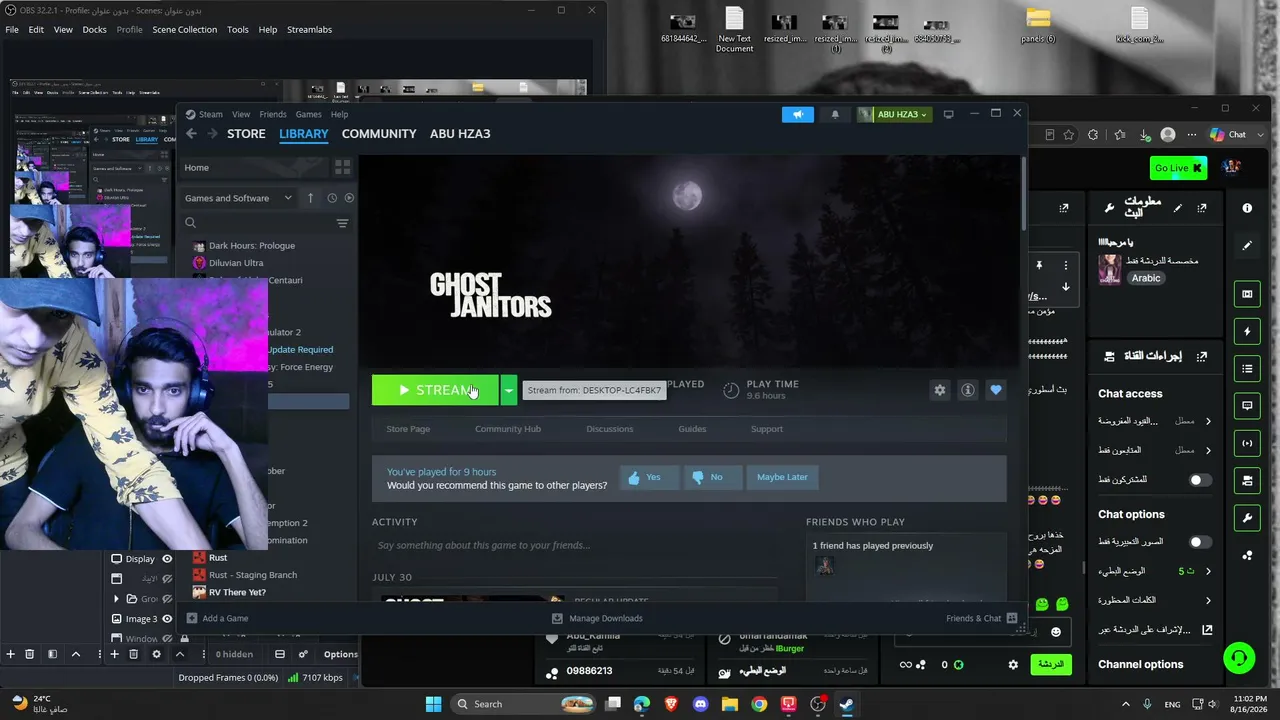The height and width of the screenshot is (720, 1280).
Task: Open library advanced filter options icon
Action: [x=342, y=223]
